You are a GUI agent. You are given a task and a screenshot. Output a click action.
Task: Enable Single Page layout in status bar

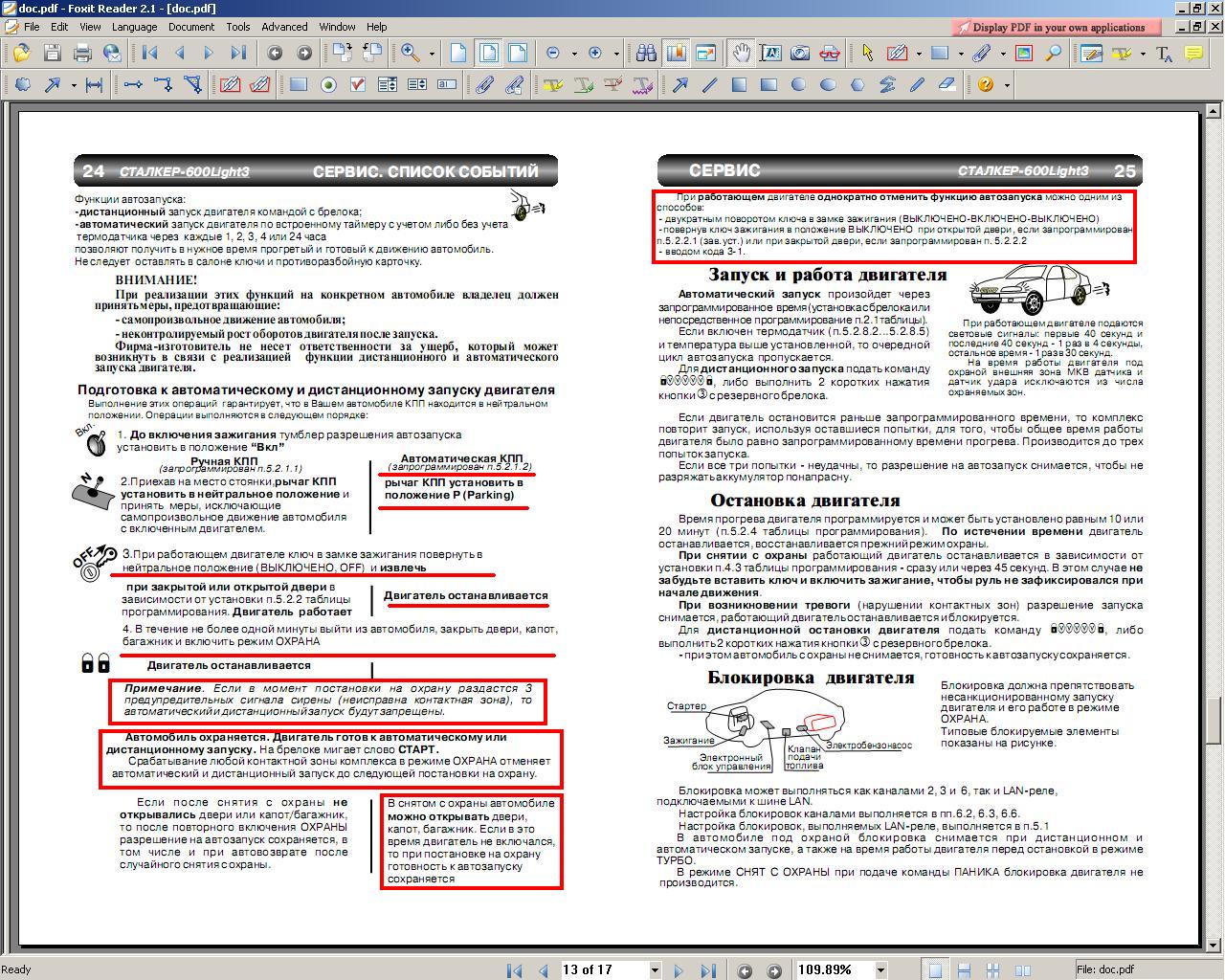pos(934,970)
